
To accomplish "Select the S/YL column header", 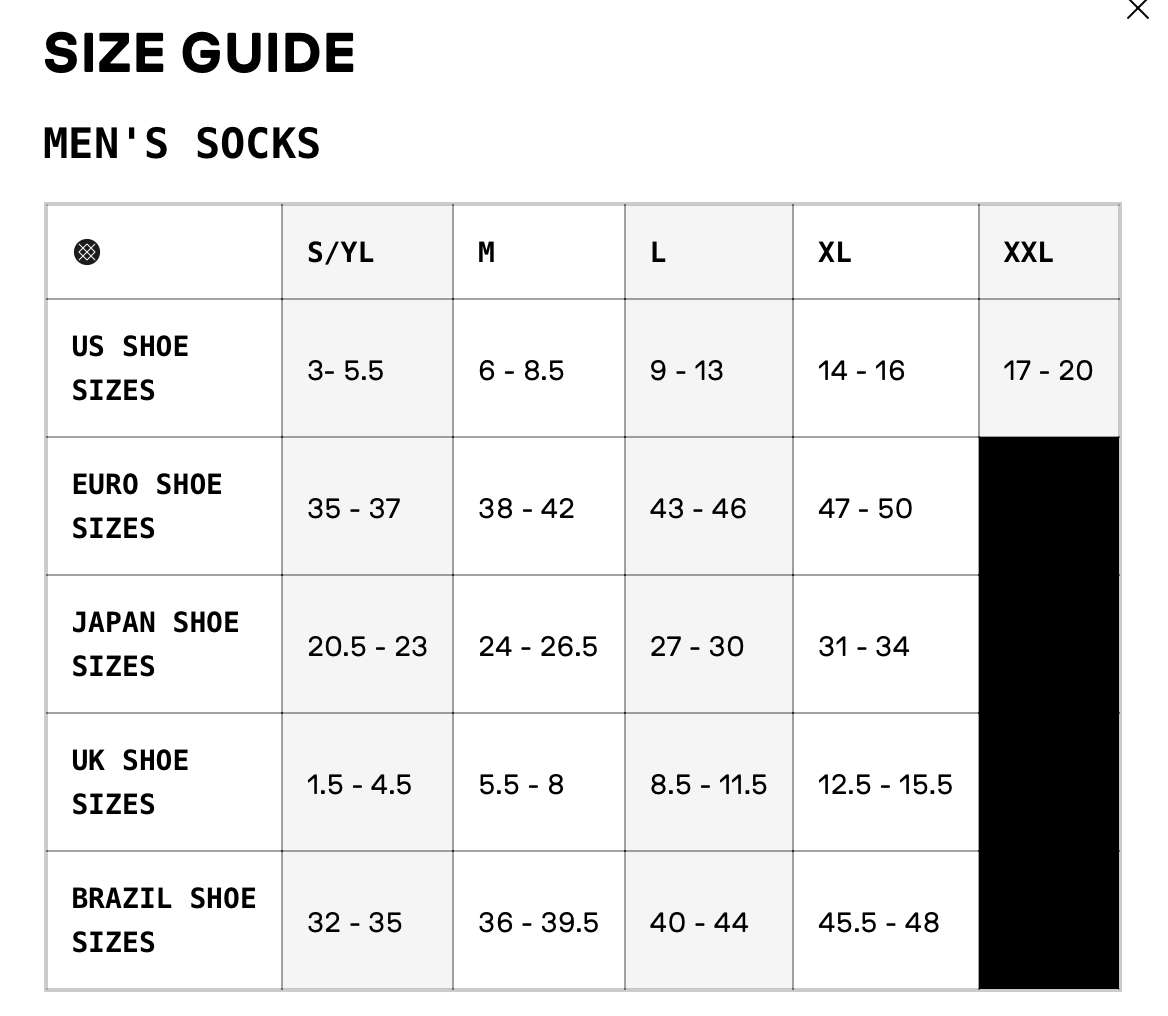I will click(x=341, y=252).
